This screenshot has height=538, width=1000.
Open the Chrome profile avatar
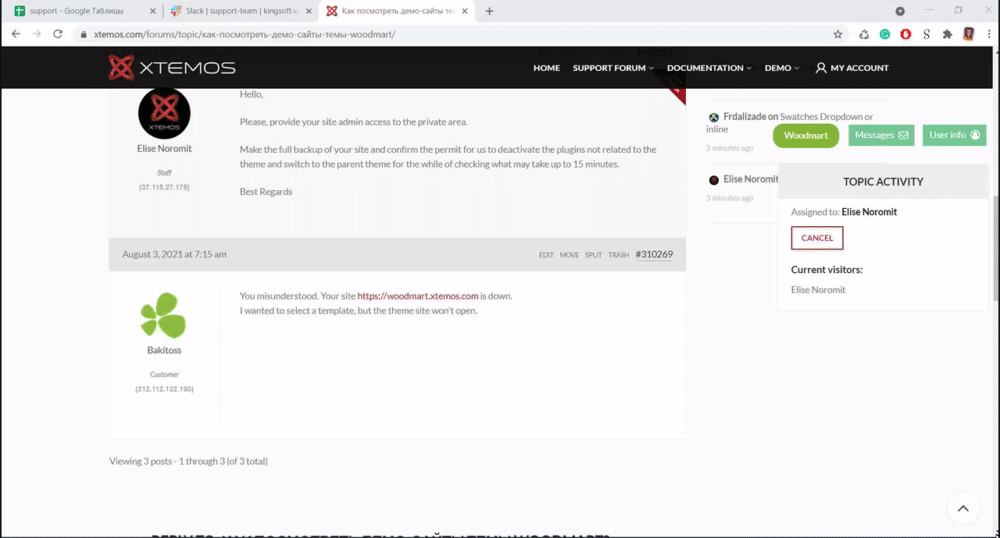point(968,34)
